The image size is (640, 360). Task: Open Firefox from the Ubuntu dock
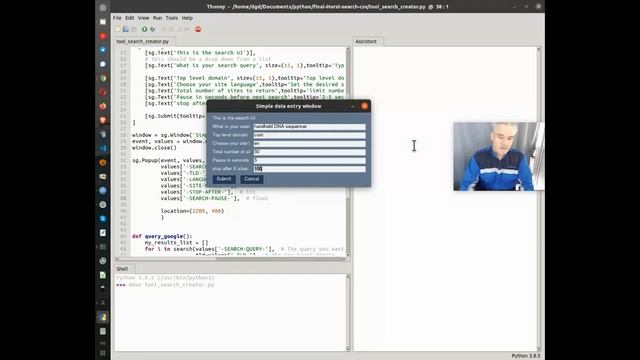(103, 107)
